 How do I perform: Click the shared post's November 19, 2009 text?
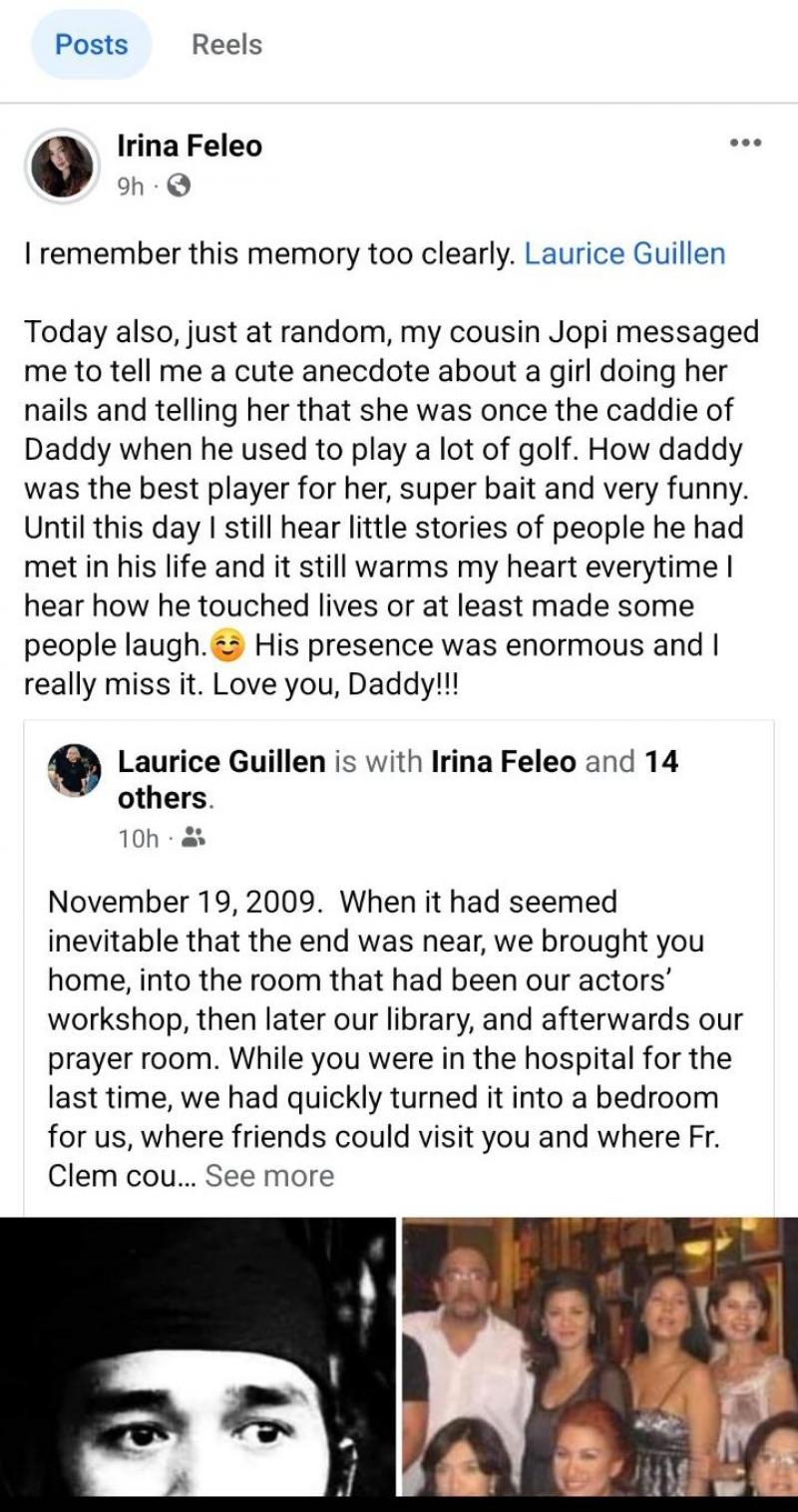pyautogui.click(x=185, y=902)
